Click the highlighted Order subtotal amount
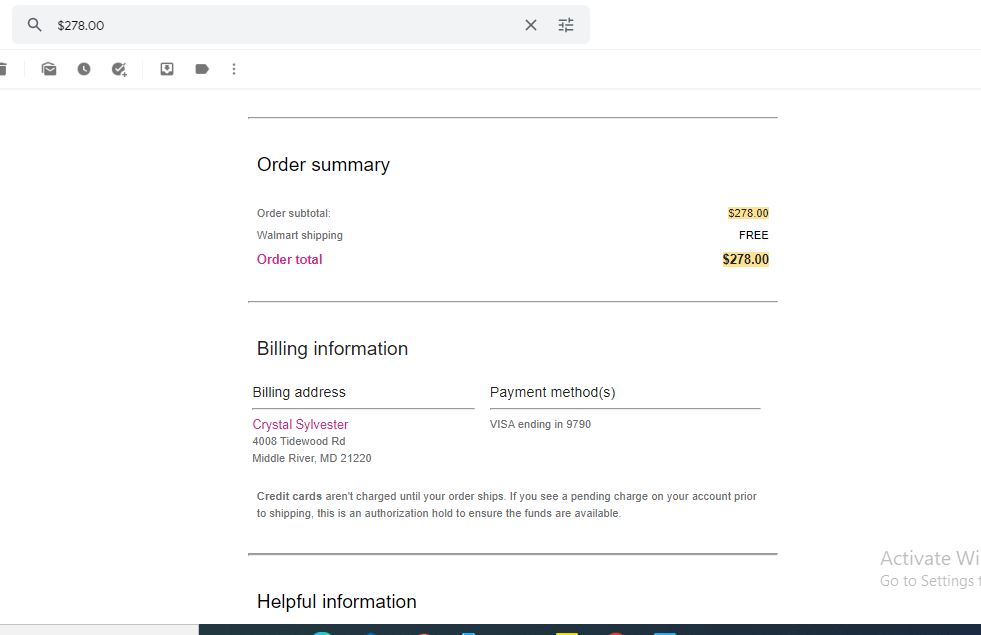Viewport: 981px width, 635px height. pyautogui.click(x=748, y=213)
